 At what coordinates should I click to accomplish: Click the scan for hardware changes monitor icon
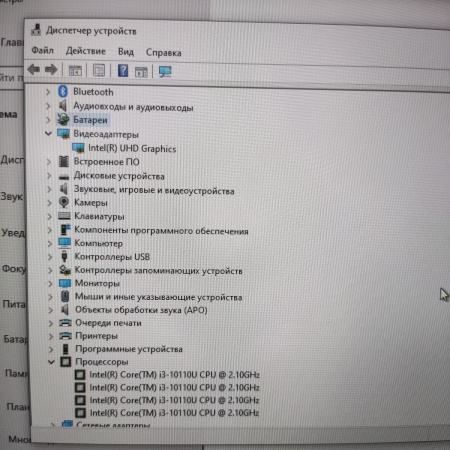click(165, 71)
